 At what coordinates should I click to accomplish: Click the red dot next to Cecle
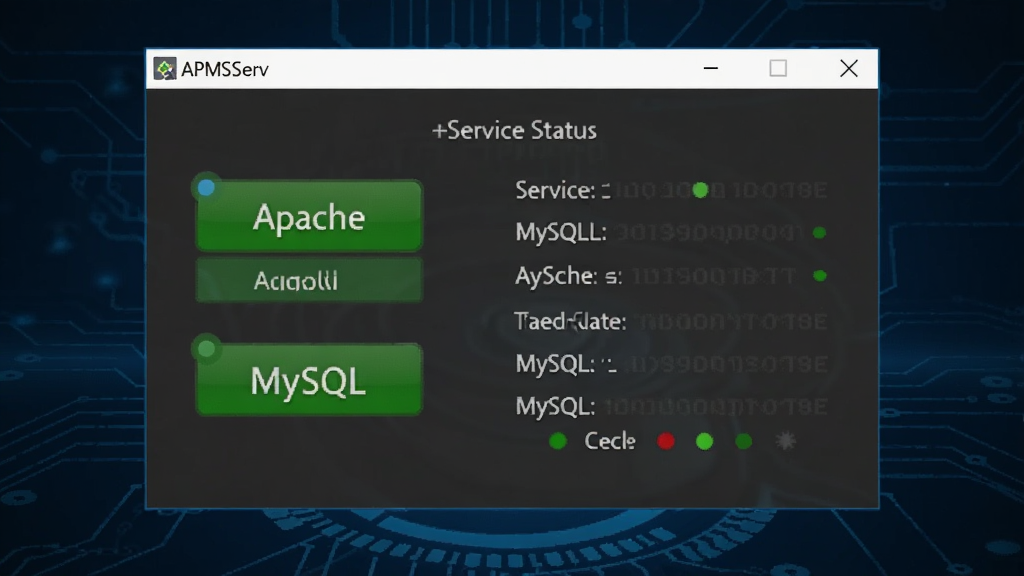(x=666, y=441)
